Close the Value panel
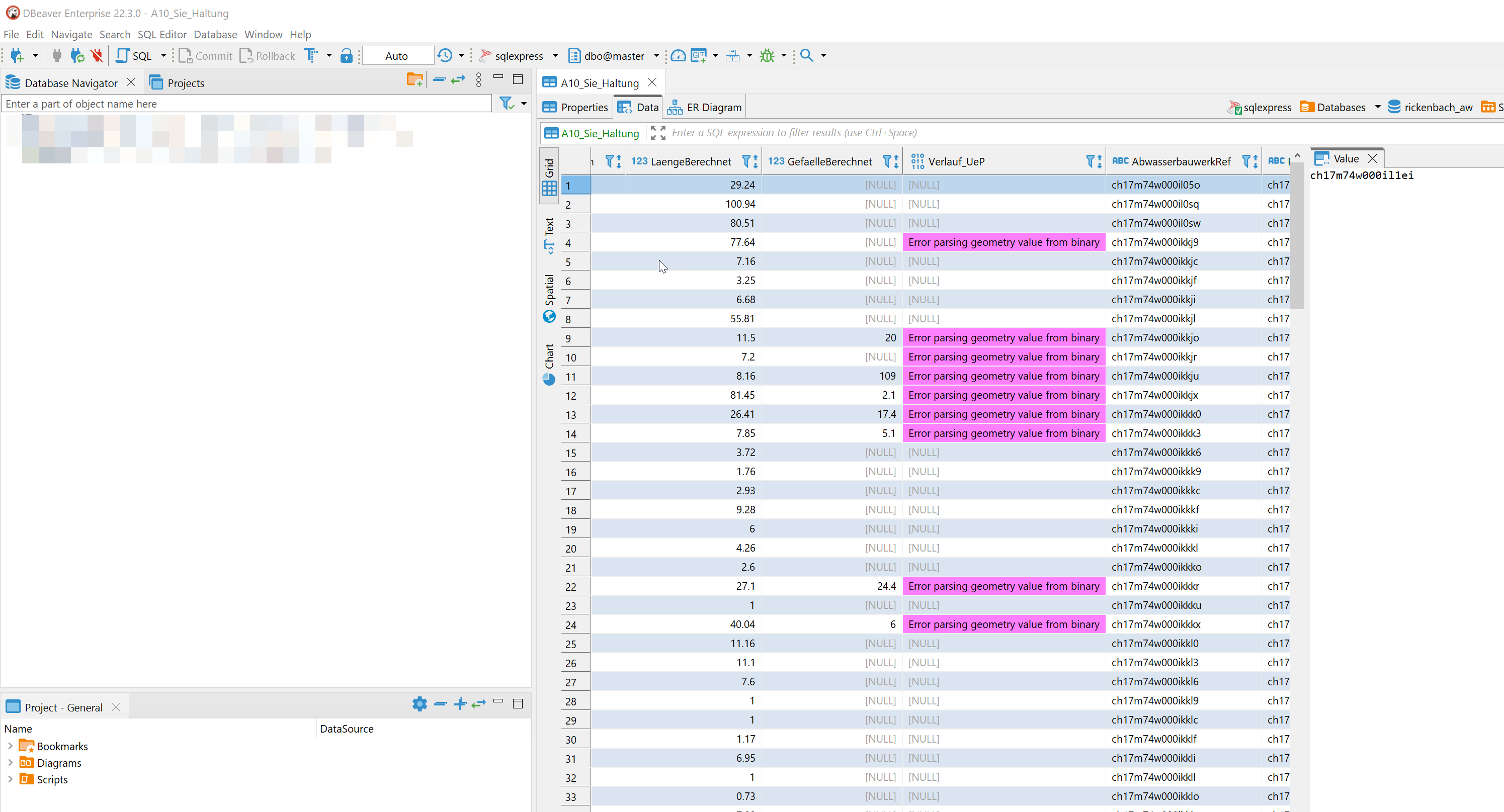The width and height of the screenshot is (1504, 812). pos(1373,158)
